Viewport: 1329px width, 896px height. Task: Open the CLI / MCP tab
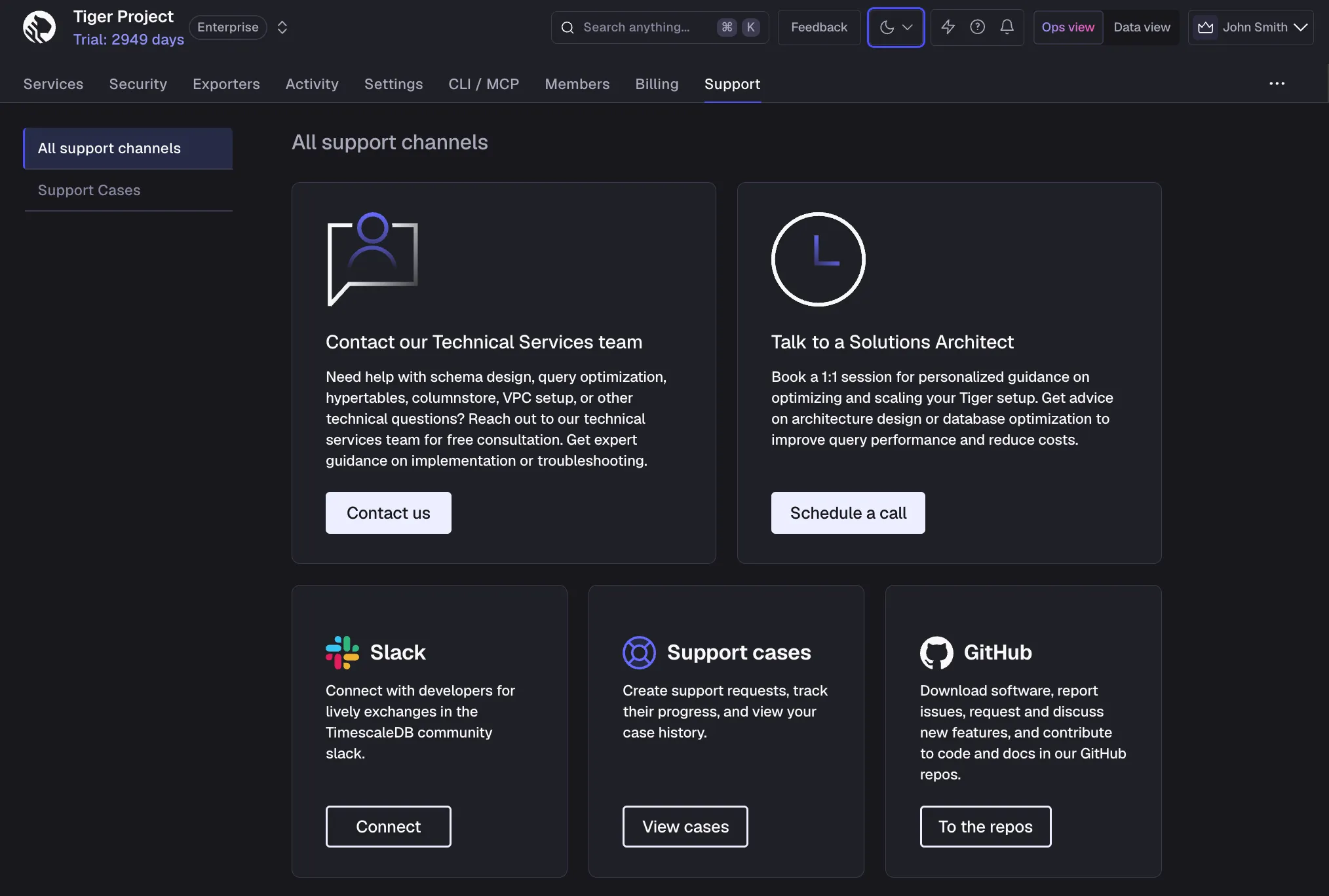484,84
